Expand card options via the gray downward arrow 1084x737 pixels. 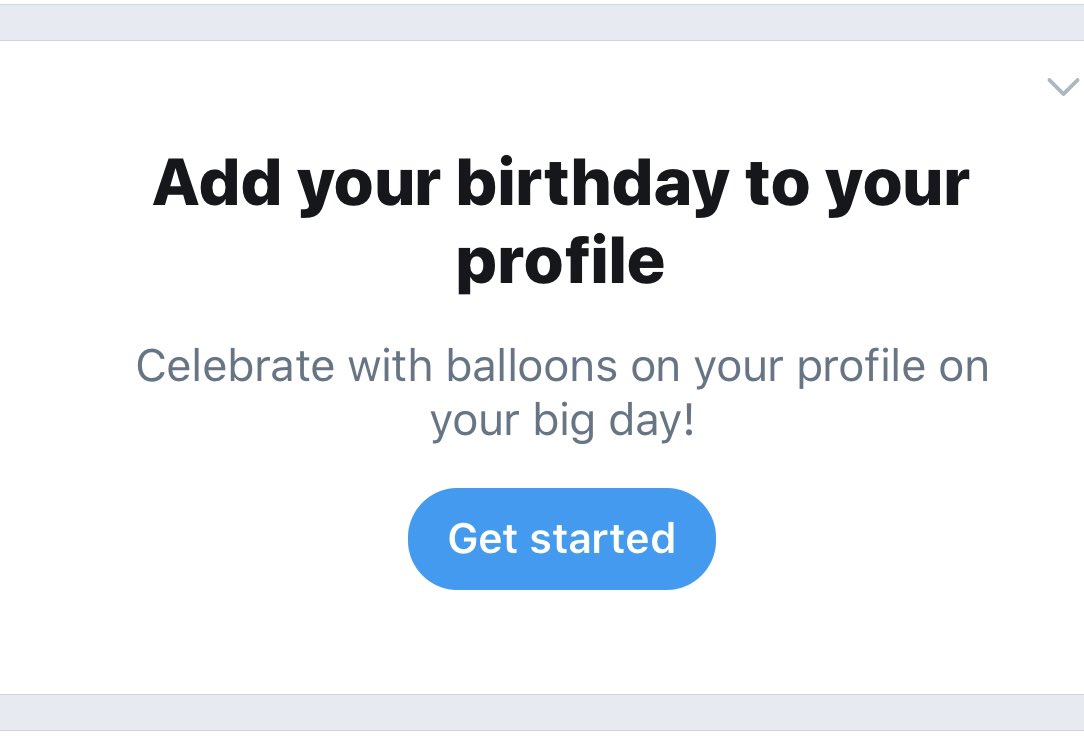tap(1063, 87)
